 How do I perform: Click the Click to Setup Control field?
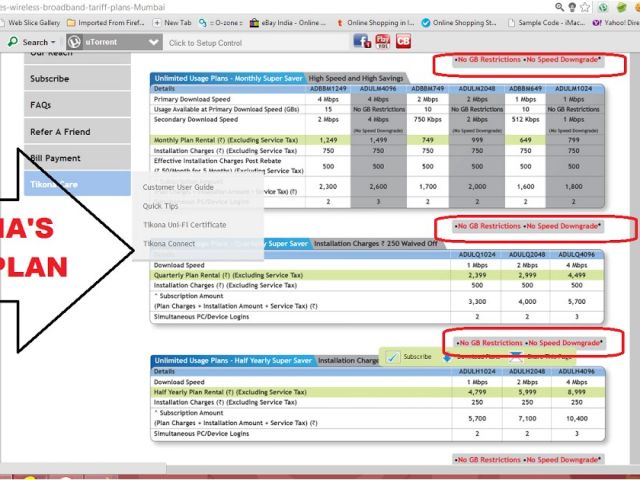pos(206,43)
